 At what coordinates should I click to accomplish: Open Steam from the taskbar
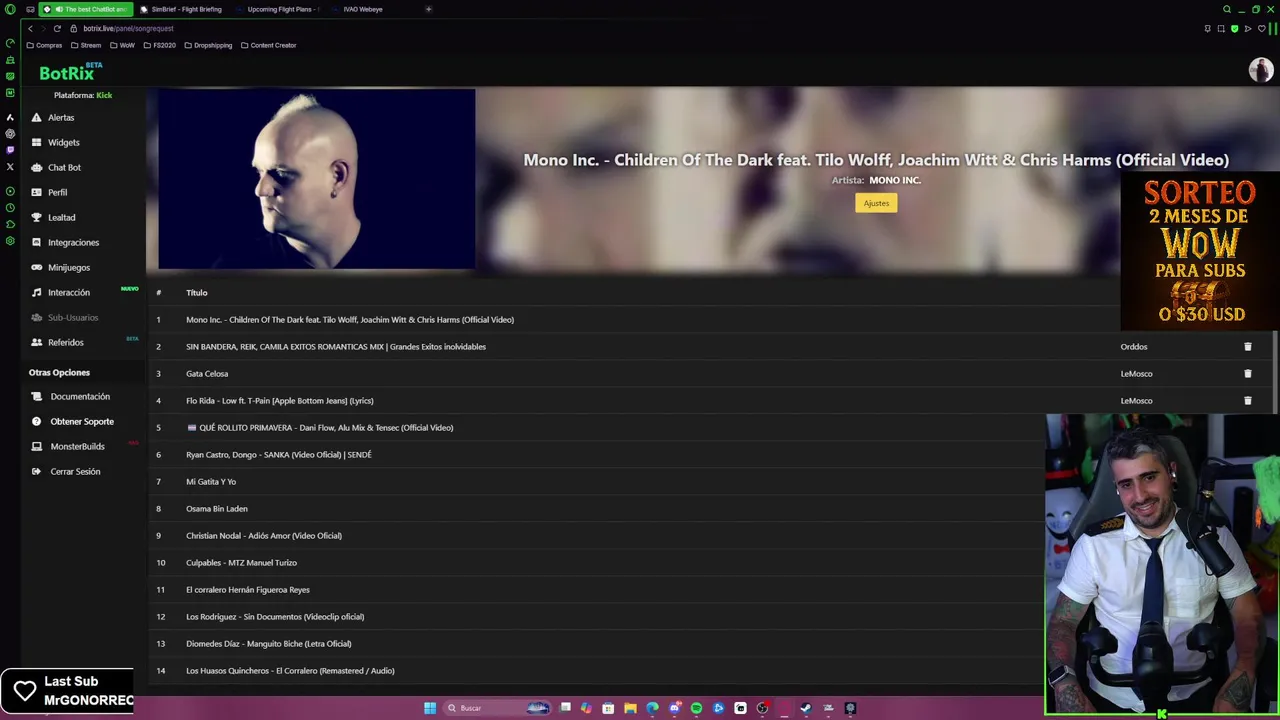(806, 708)
